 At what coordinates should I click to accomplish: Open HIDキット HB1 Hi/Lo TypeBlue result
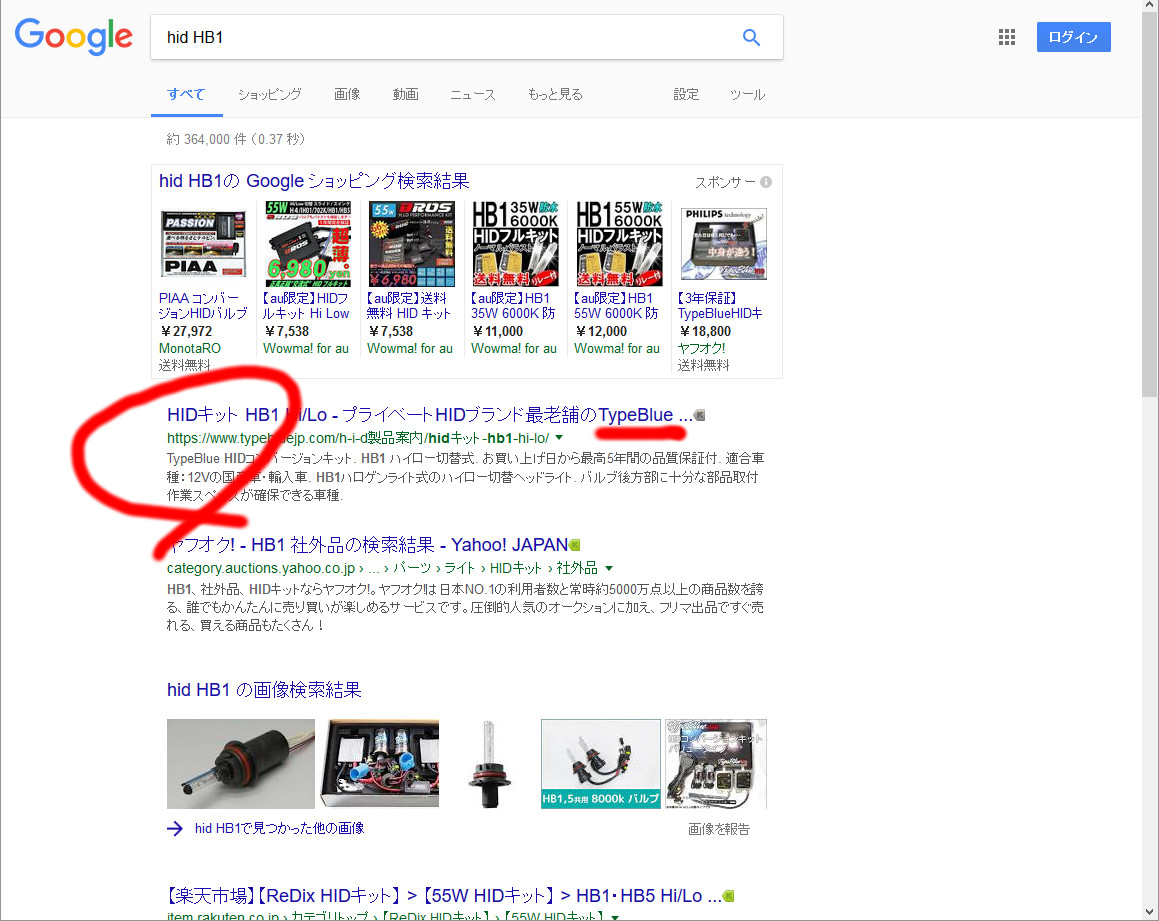(x=429, y=415)
